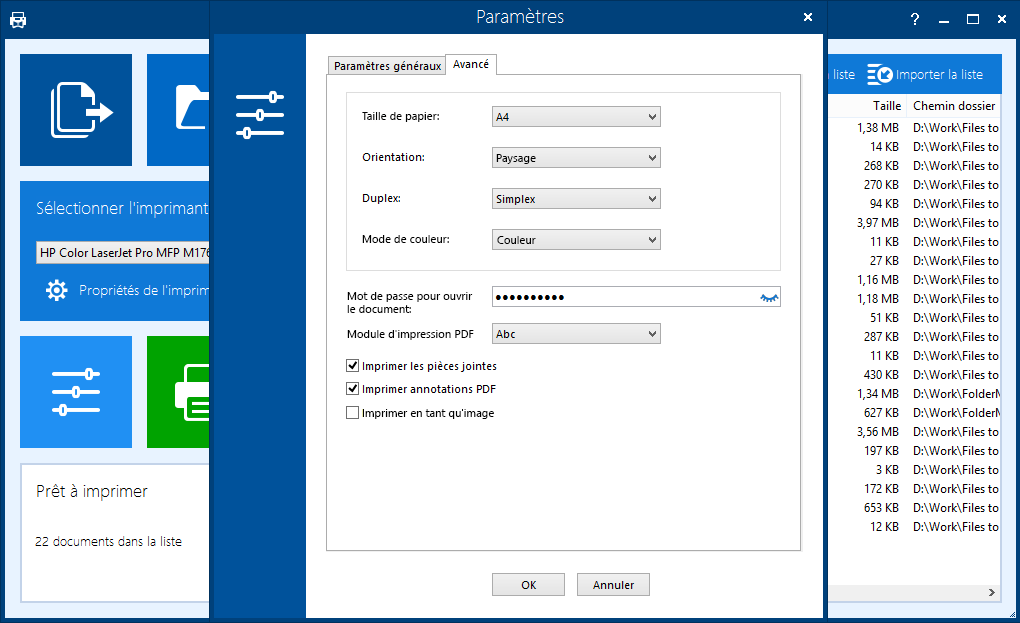1020x623 pixels.
Task: Enable Imprimer en tant qu'image
Action: pyautogui.click(x=352, y=412)
